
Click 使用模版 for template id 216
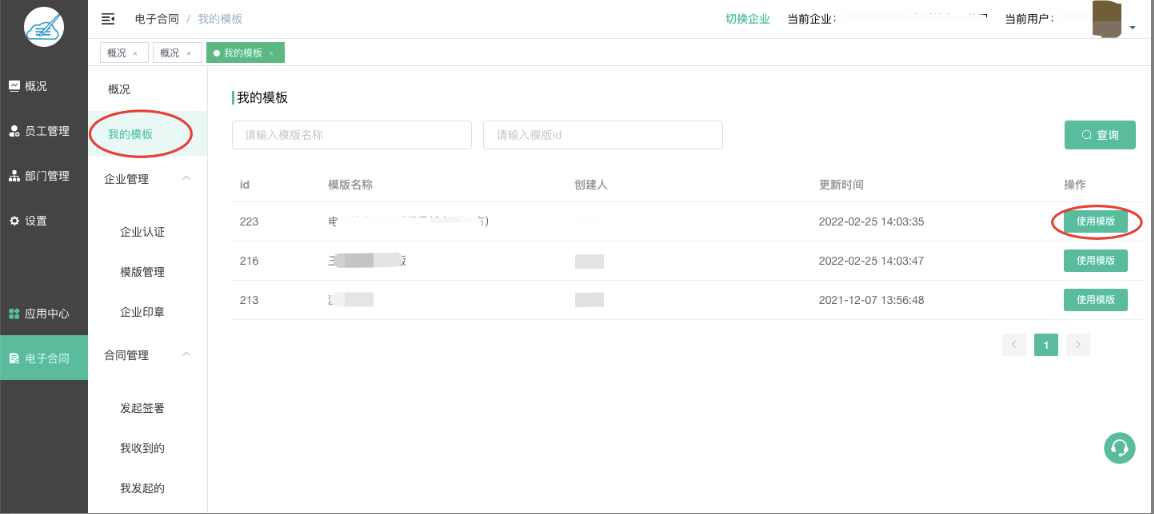point(1095,261)
